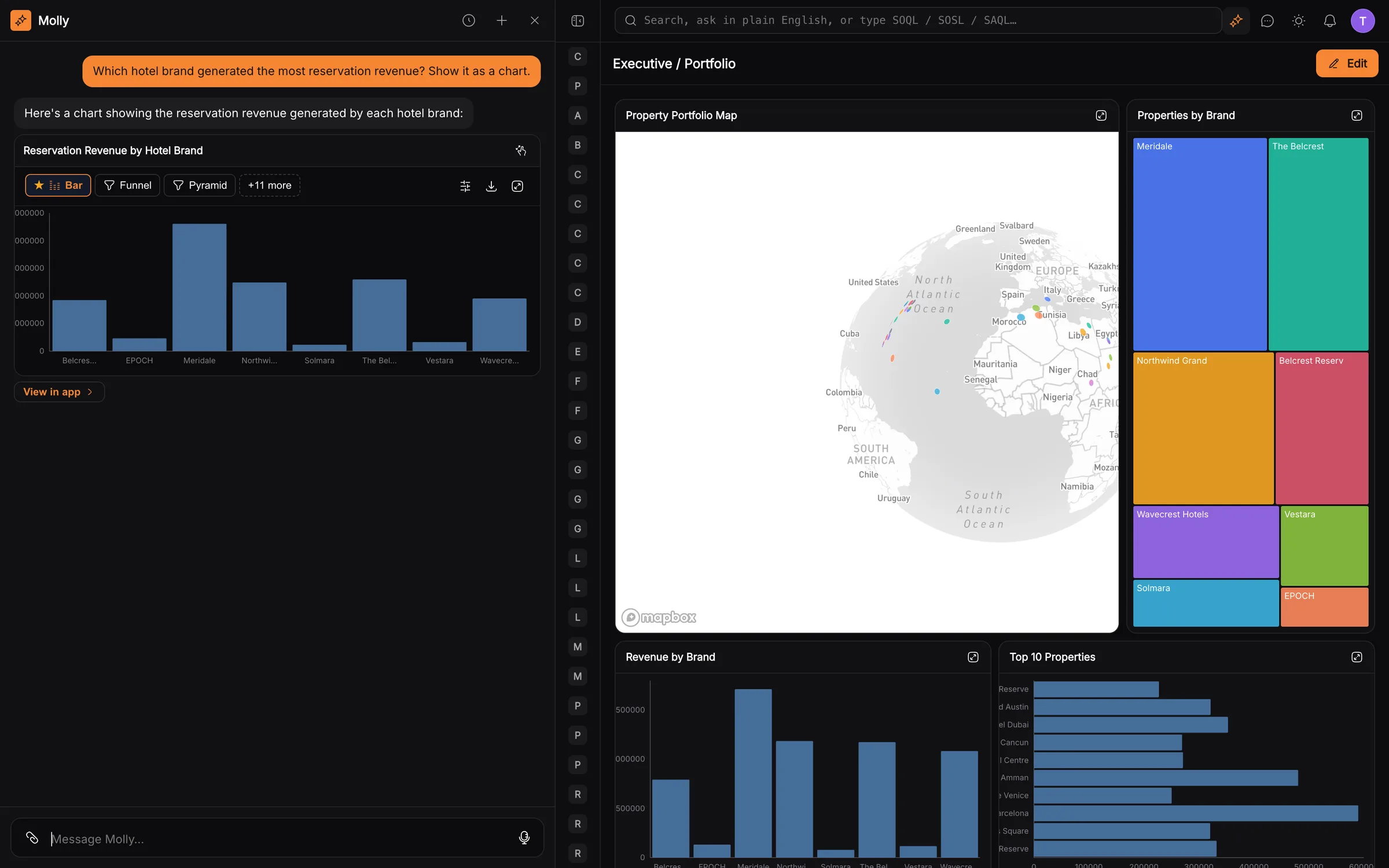Image resolution: width=1389 pixels, height=868 pixels.
Task: Show +11 more chart types
Action: pyautogui.click(x=270, y=185)
